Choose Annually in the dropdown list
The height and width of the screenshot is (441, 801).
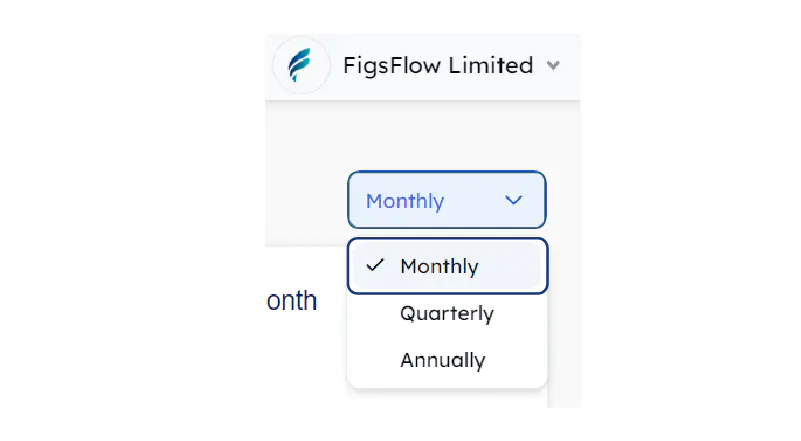tap(442, 360)
